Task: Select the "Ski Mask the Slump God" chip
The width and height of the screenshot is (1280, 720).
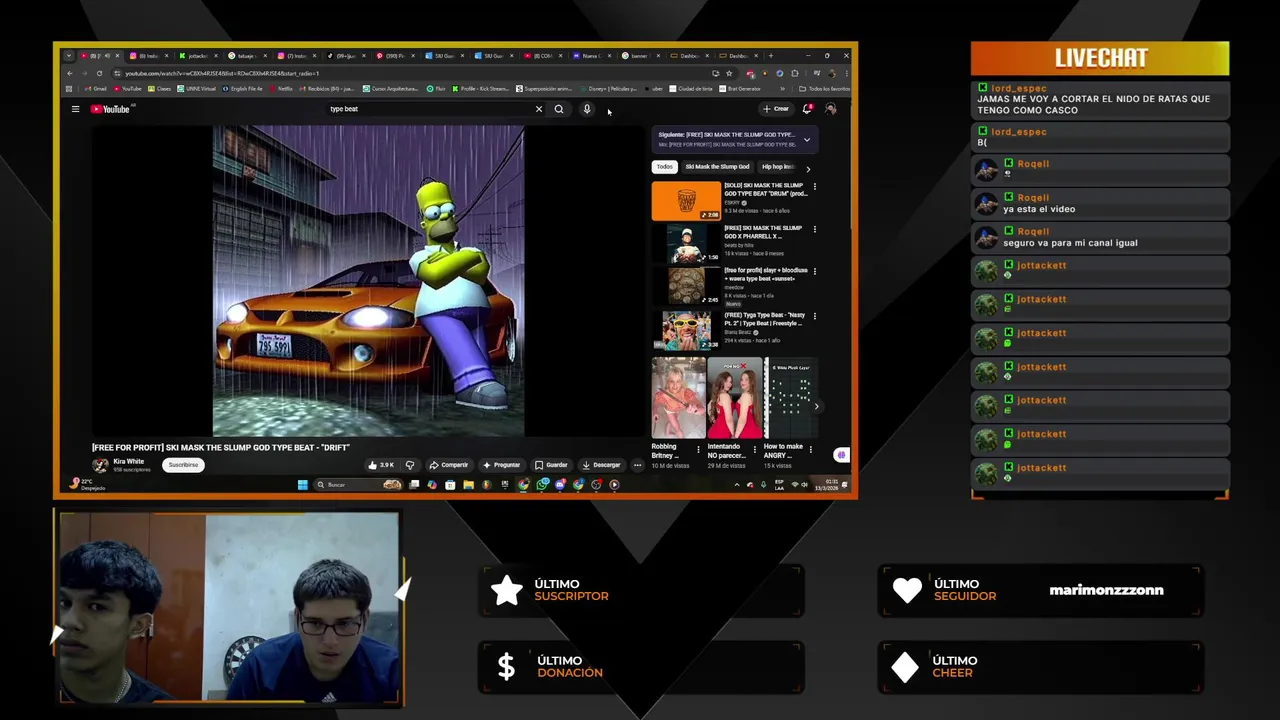Action: (717, 167)
